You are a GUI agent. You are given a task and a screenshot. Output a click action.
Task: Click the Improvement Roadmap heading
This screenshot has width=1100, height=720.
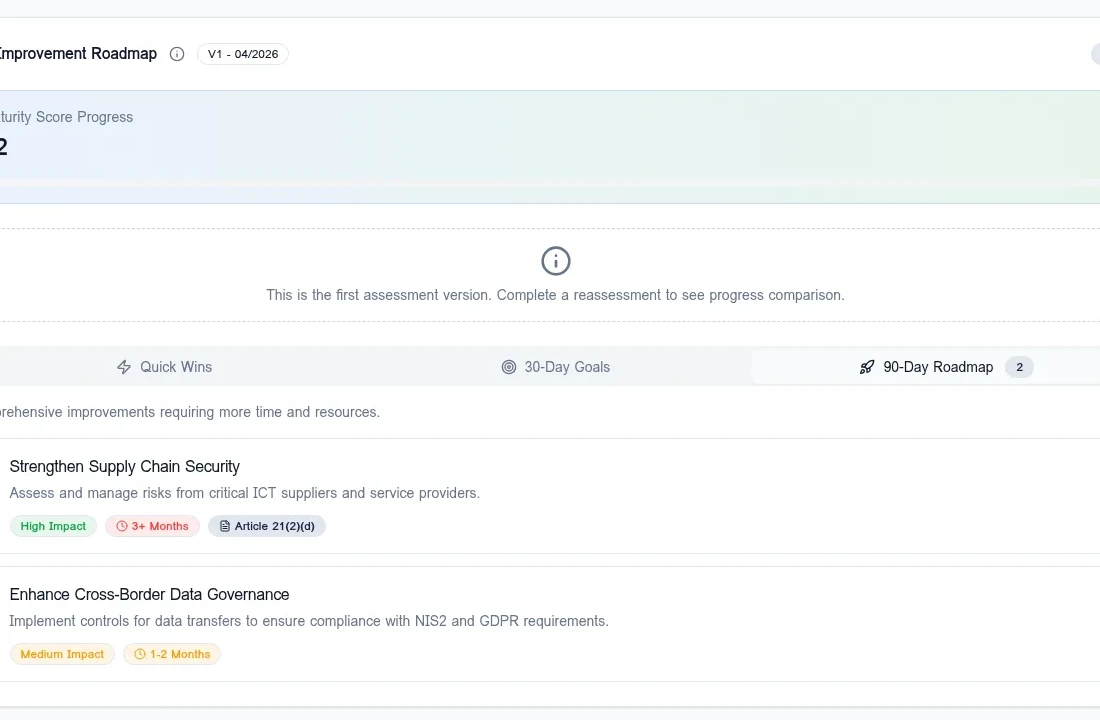pos(79,54)
